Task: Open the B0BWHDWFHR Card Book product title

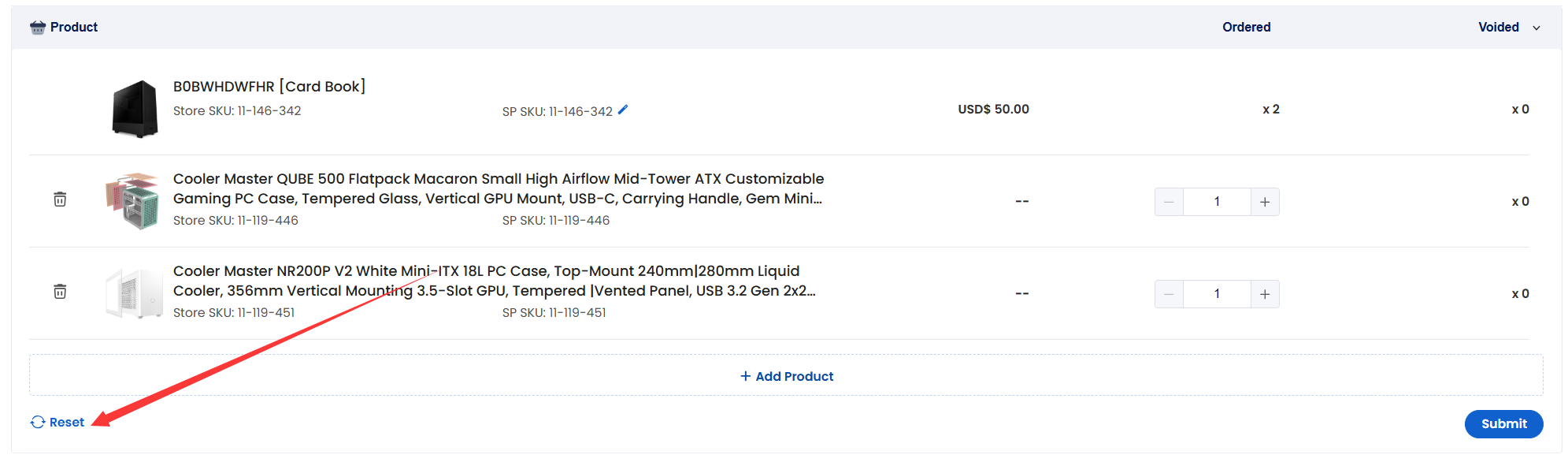Action: (x=269, y=87)
